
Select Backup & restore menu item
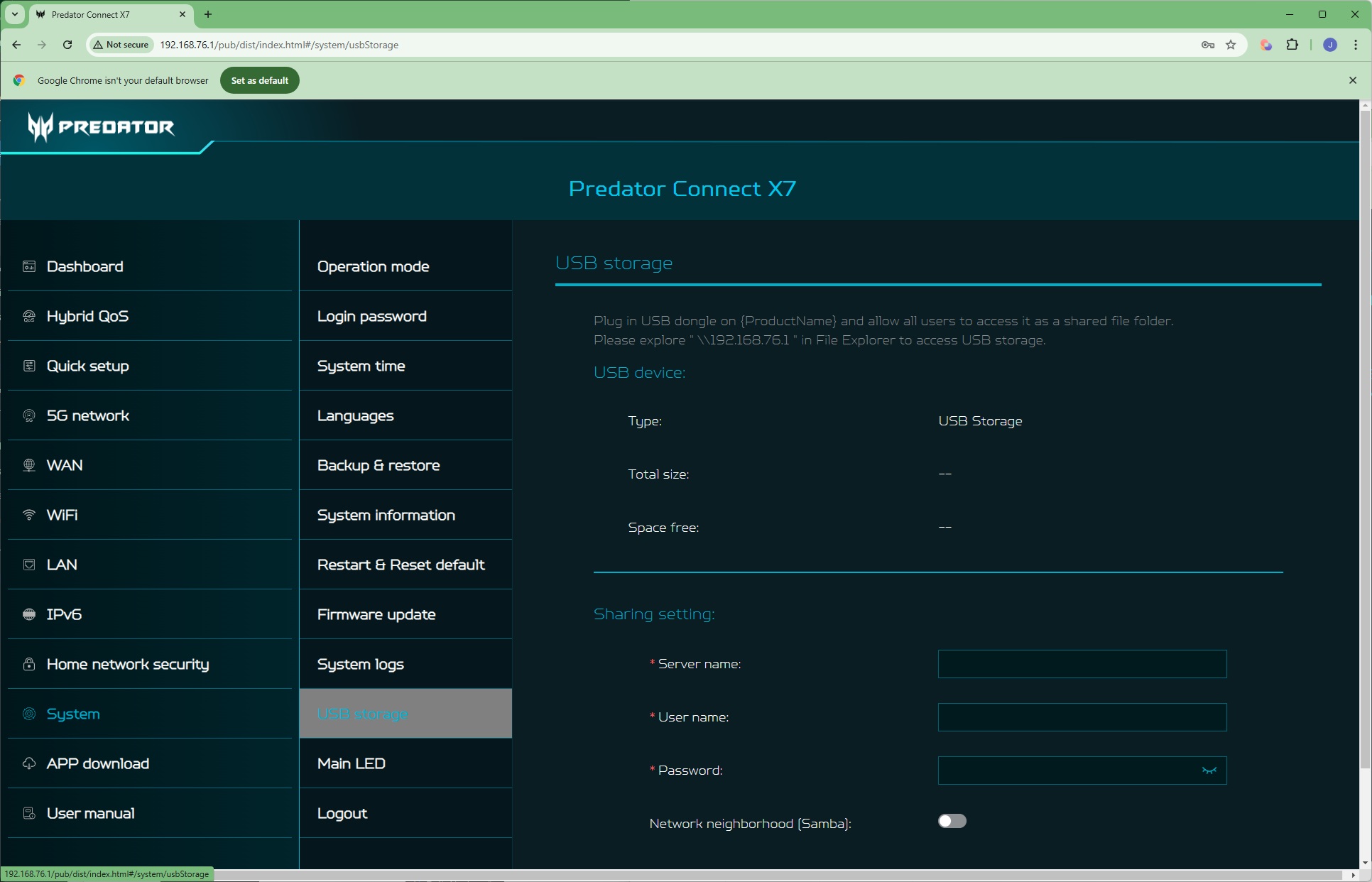click(x=379, y=465)
